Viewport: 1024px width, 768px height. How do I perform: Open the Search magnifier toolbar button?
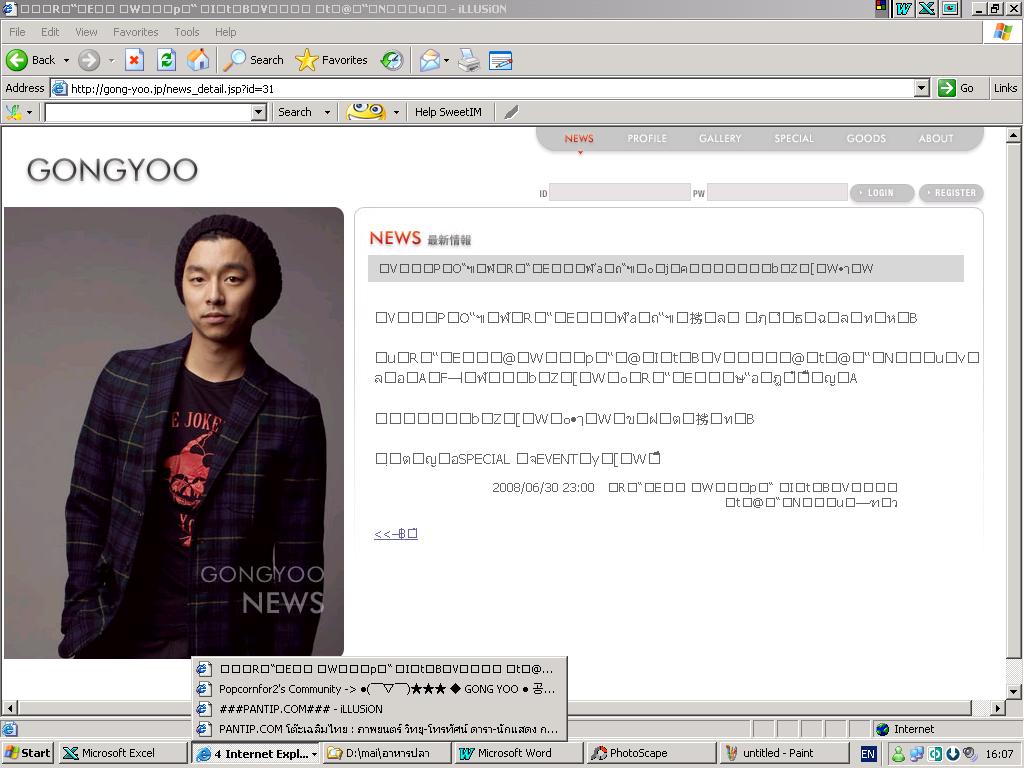[x=253, y=60]
